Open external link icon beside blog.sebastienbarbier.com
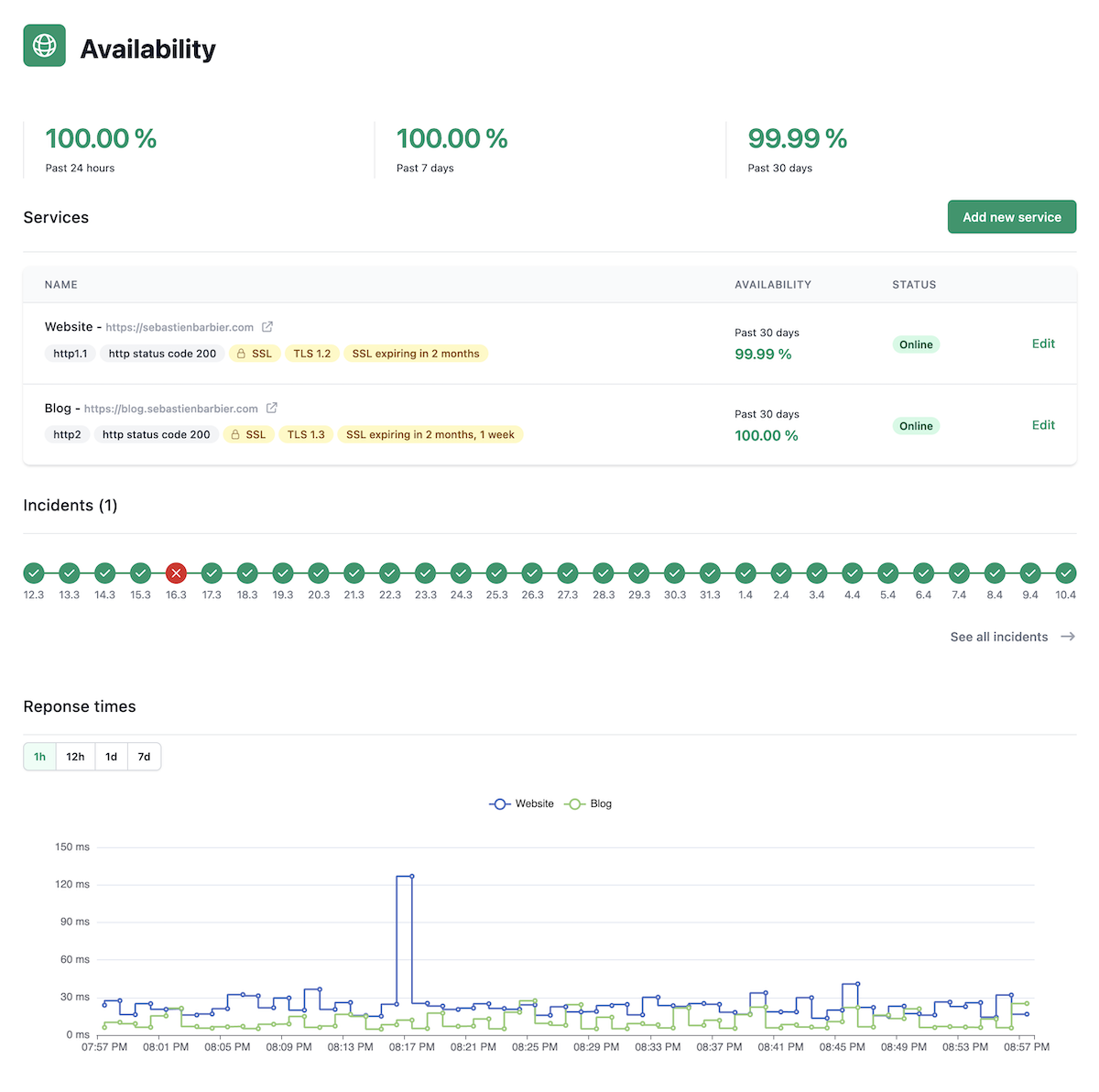This screenshot has height=1092, width=1099. [x=272, y=409]
